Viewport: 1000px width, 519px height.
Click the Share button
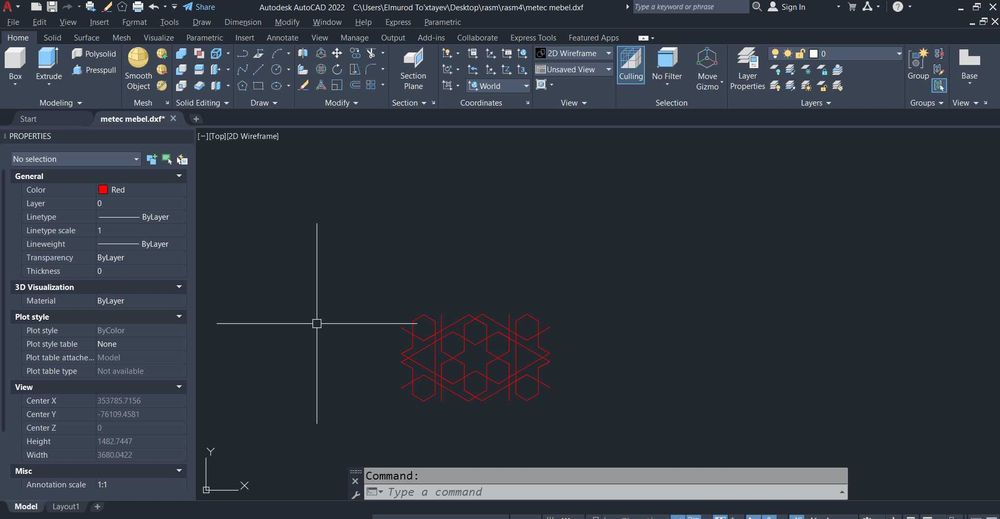point(199,7)
